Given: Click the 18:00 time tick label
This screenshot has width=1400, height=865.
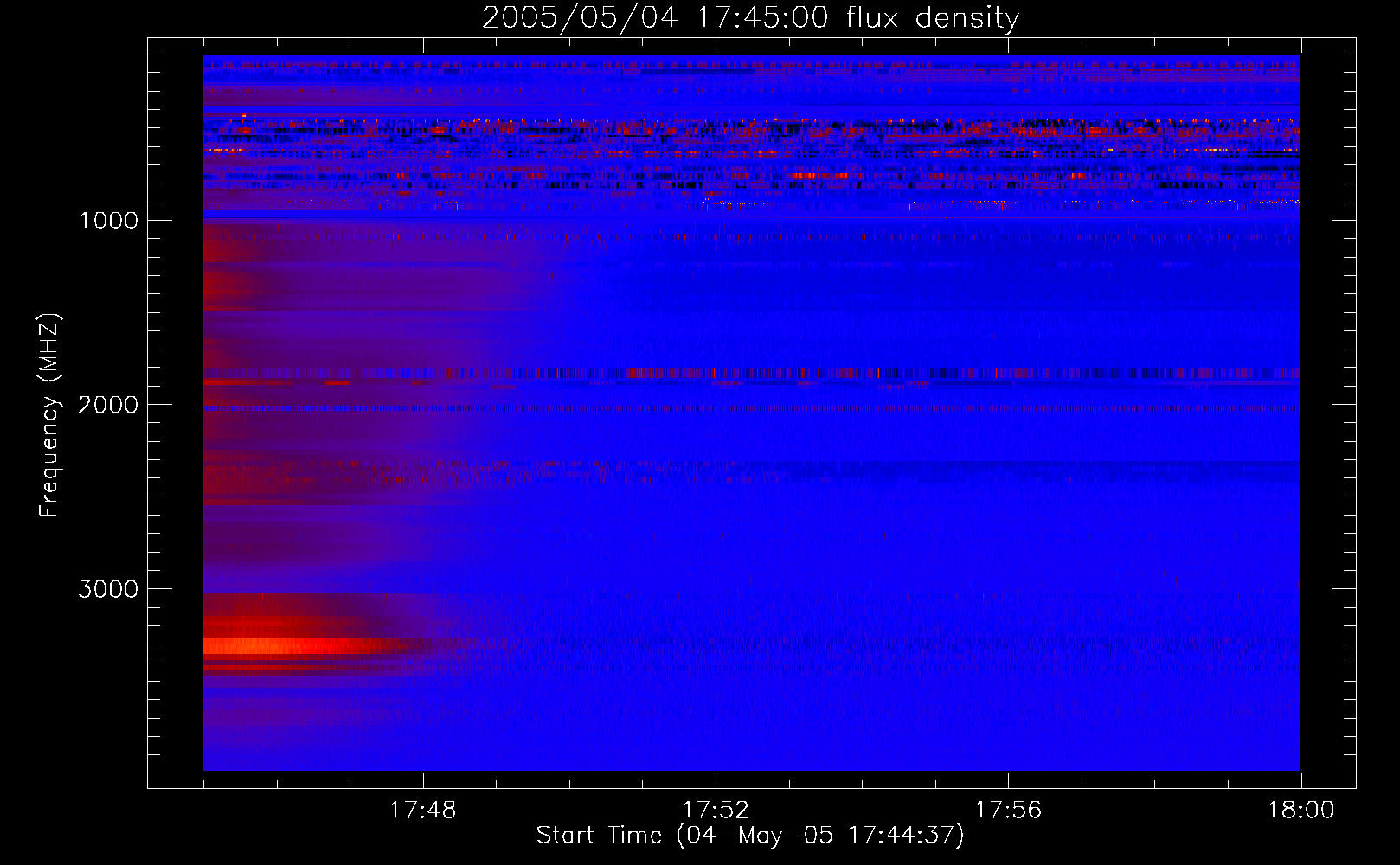Looking at the screenshot, I should pos(1300,811).
